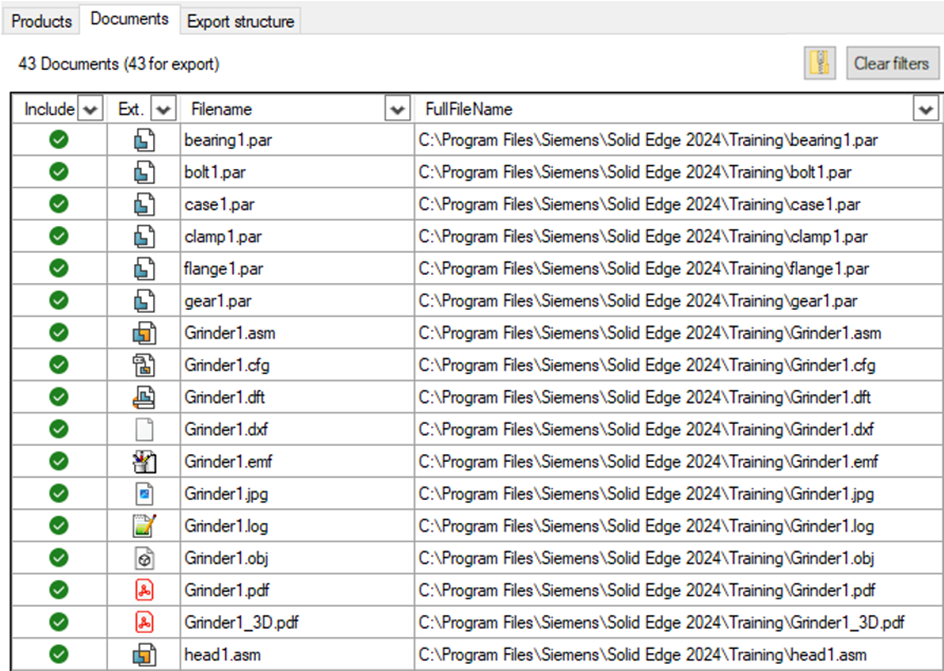Select the Grinder1_3D.pdf filename cell

[297, 622]
